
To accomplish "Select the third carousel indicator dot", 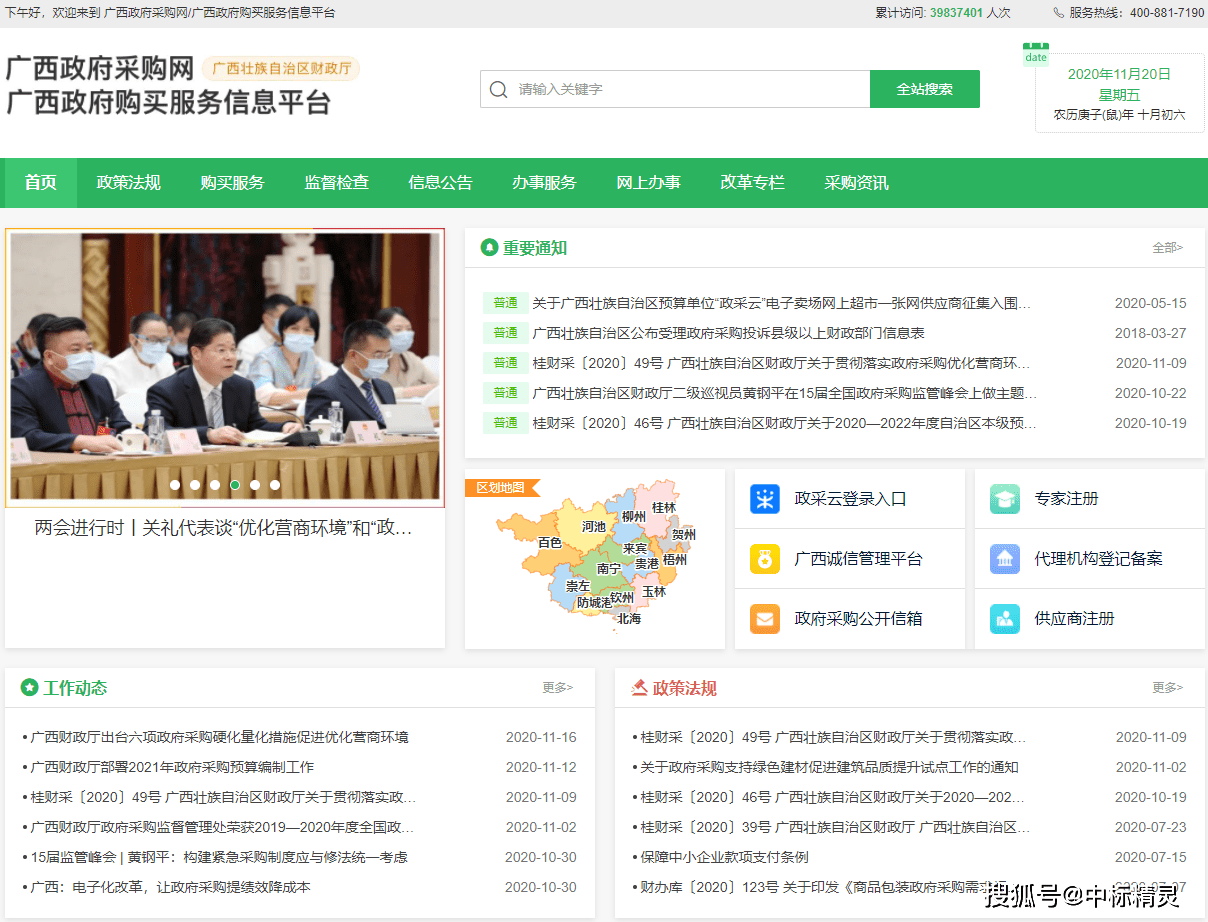I will click(x=215, y=485).
